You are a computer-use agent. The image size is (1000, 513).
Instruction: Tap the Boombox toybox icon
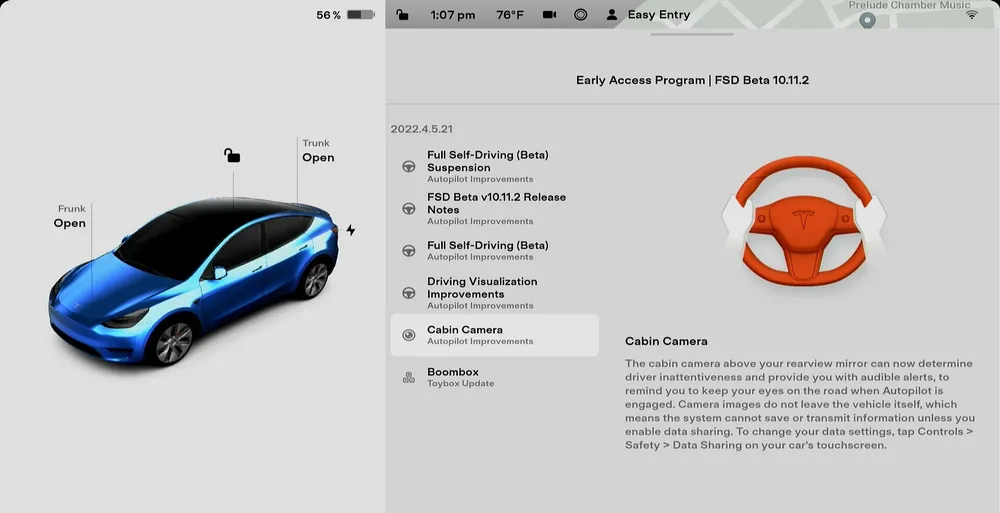[x=409, y=377]
